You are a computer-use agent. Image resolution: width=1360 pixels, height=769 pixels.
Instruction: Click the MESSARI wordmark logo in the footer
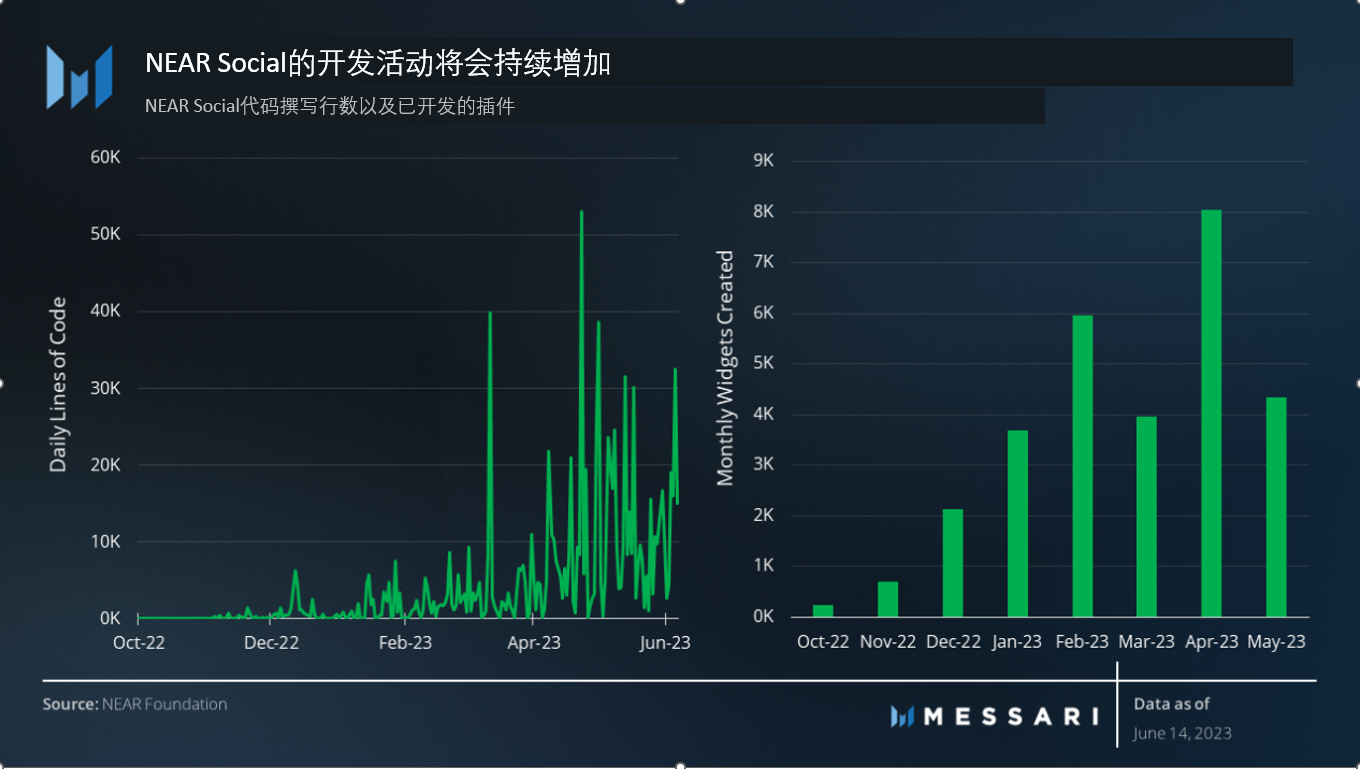pyautogui.click(x=994, y=716)
